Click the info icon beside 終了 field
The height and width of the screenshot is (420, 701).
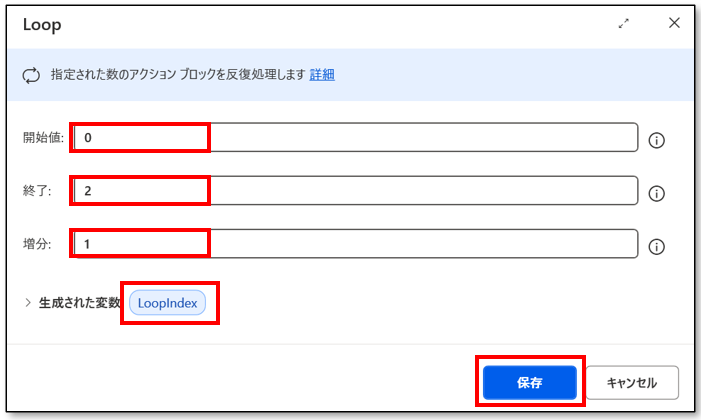tap(657, 193)
